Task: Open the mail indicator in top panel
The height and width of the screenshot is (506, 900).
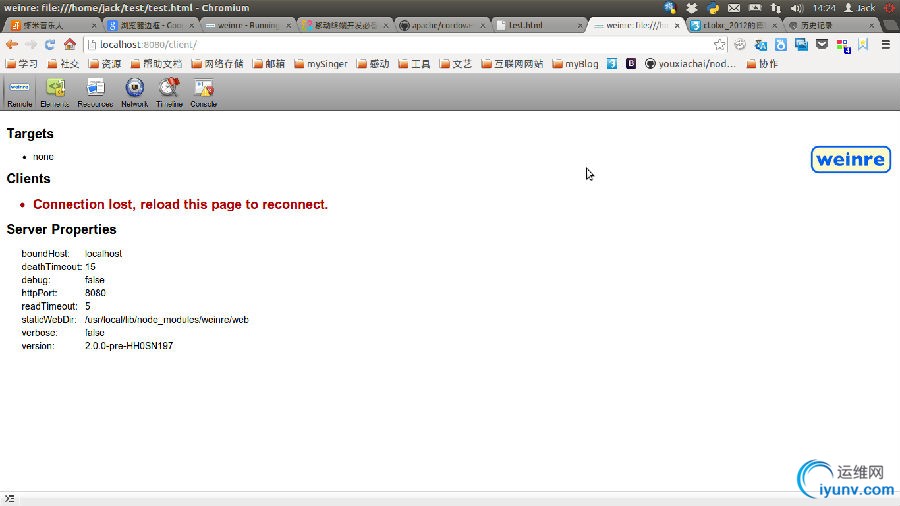Action: [x=734, y=7]
